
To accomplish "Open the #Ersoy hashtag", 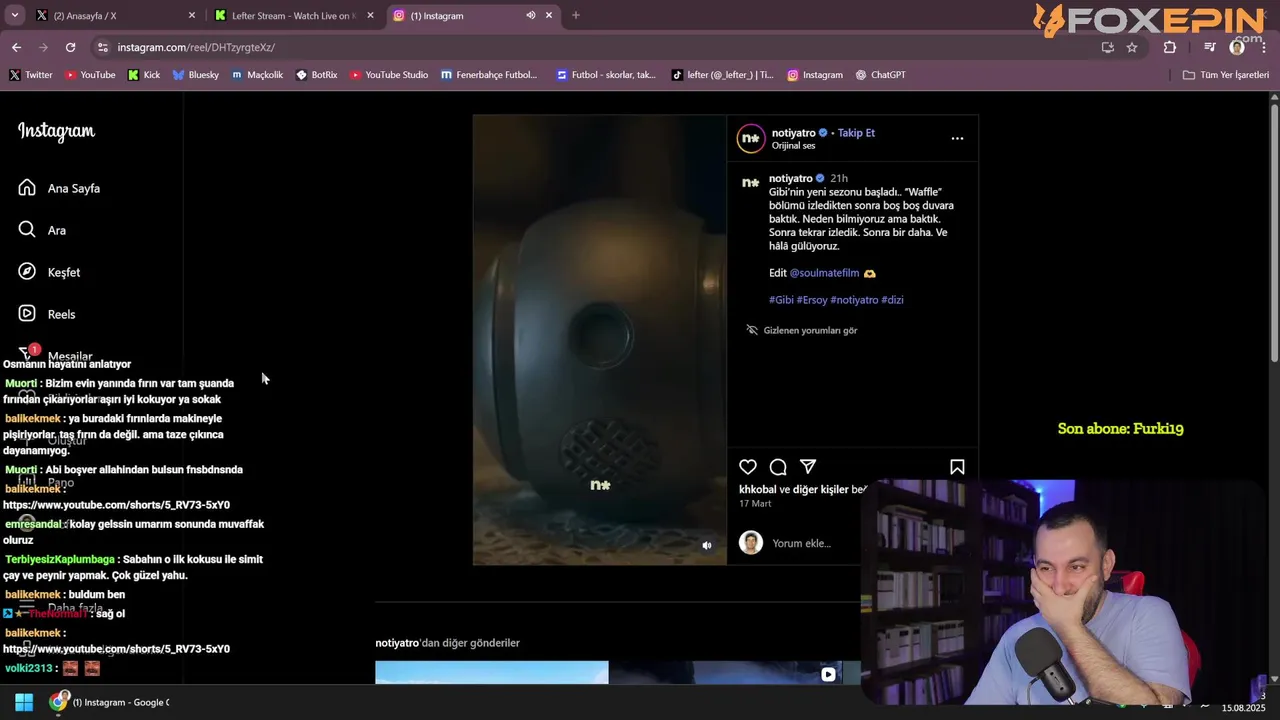I will (x=812, y=300).
